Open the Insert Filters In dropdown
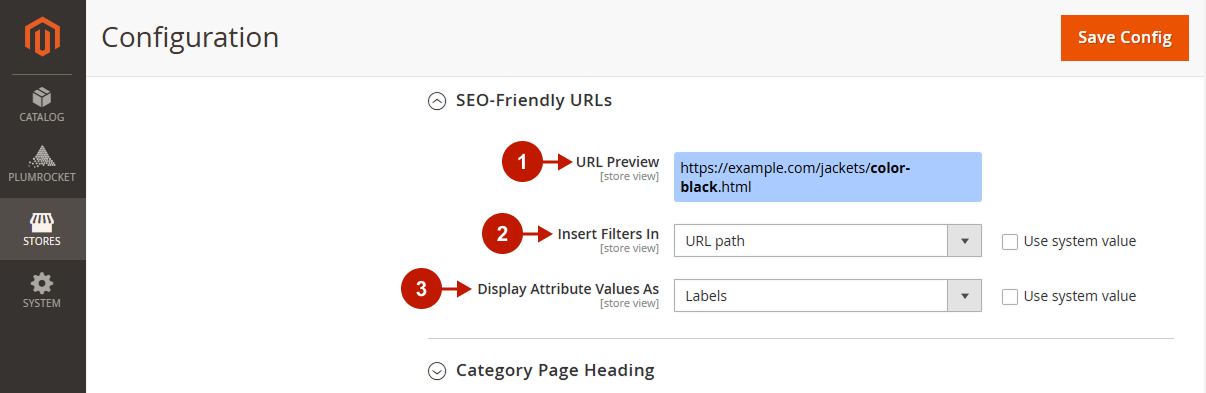 tap(827, 241)
